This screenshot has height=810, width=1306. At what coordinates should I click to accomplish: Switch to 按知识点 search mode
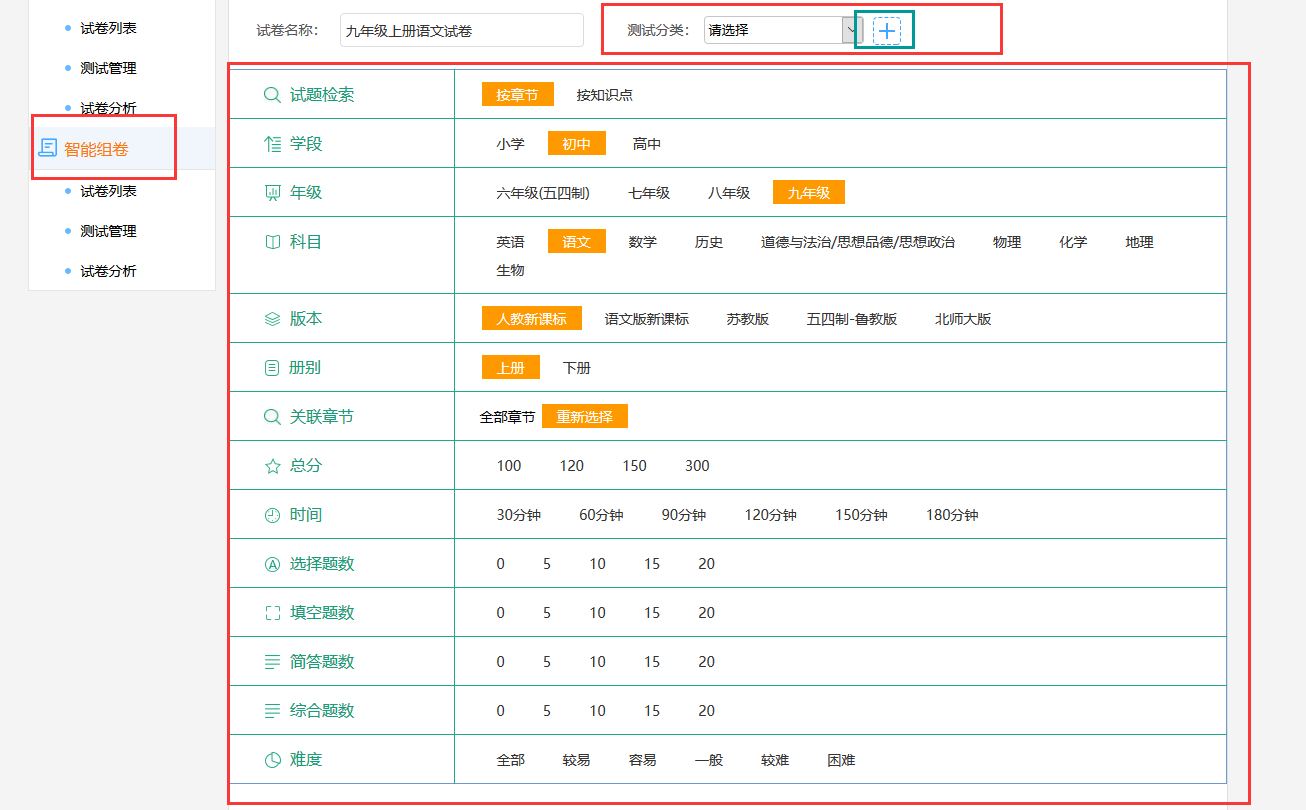click(604, 95)
